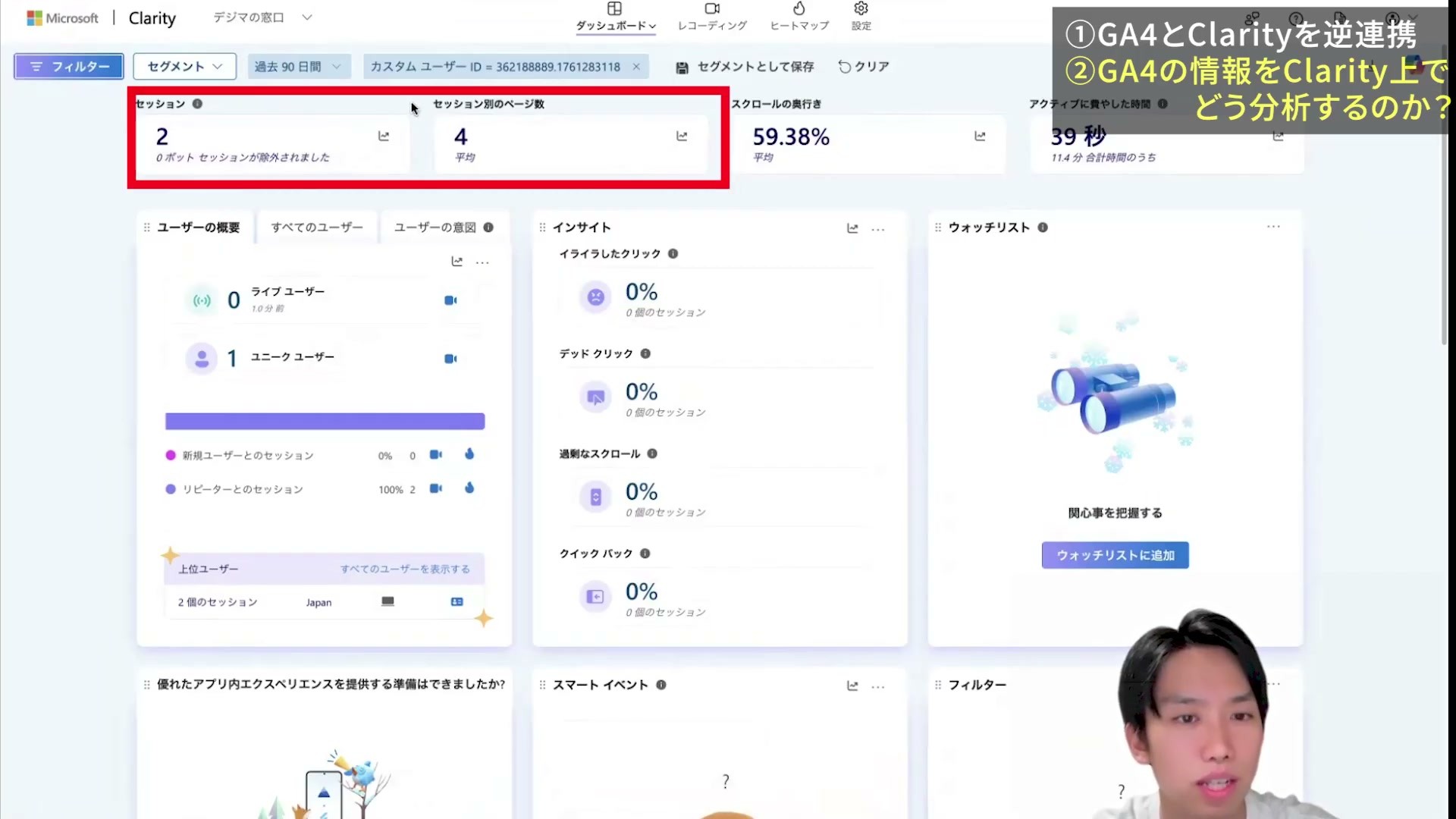The height and width of the screenshot is (819, 1456).
Task: Open the フィルター filter button
Action: pos(68,67)
